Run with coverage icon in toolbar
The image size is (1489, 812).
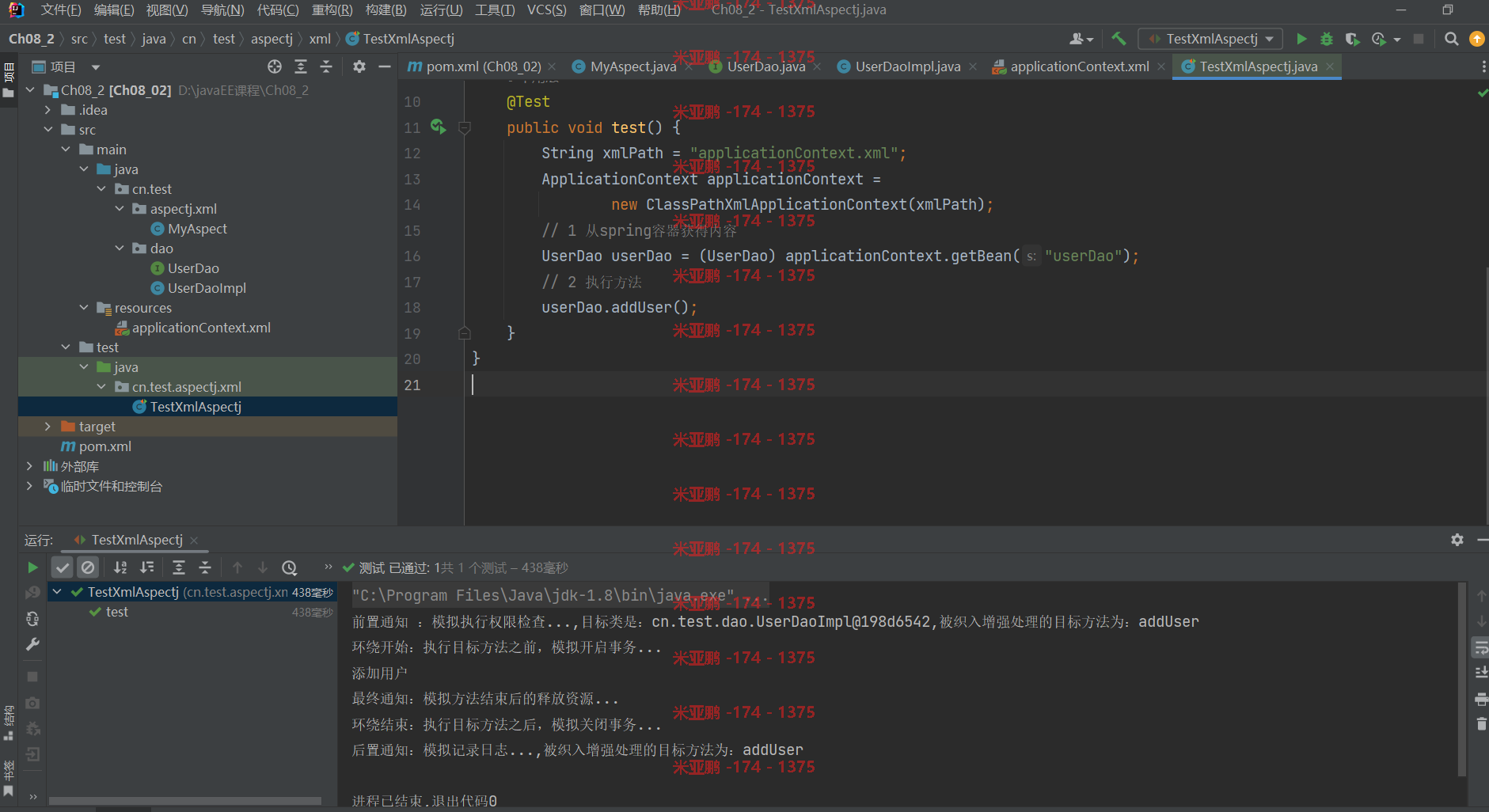coord(1352,39)
